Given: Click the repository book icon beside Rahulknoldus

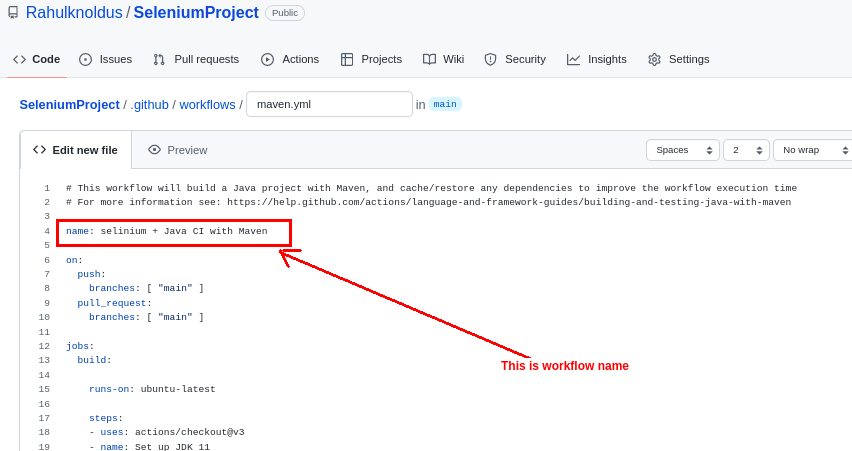Looking at the screenshot, I should click(x=13, y=12).
